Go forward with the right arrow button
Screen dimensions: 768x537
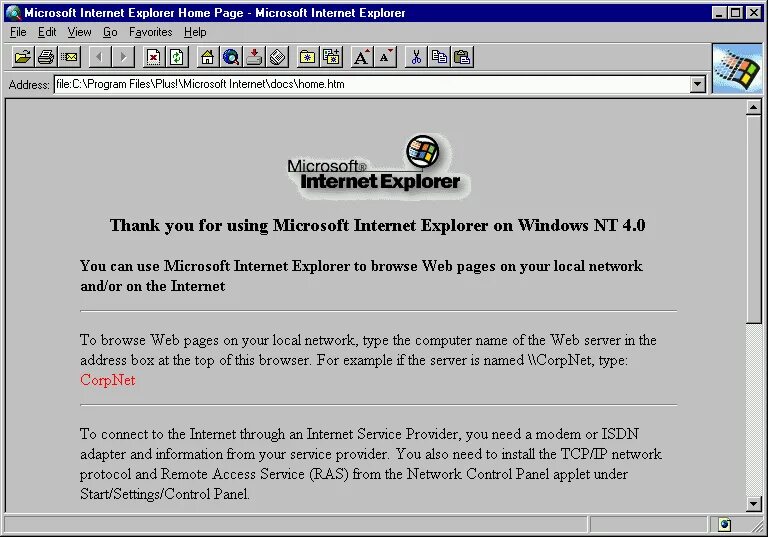(x=123, y=57)
